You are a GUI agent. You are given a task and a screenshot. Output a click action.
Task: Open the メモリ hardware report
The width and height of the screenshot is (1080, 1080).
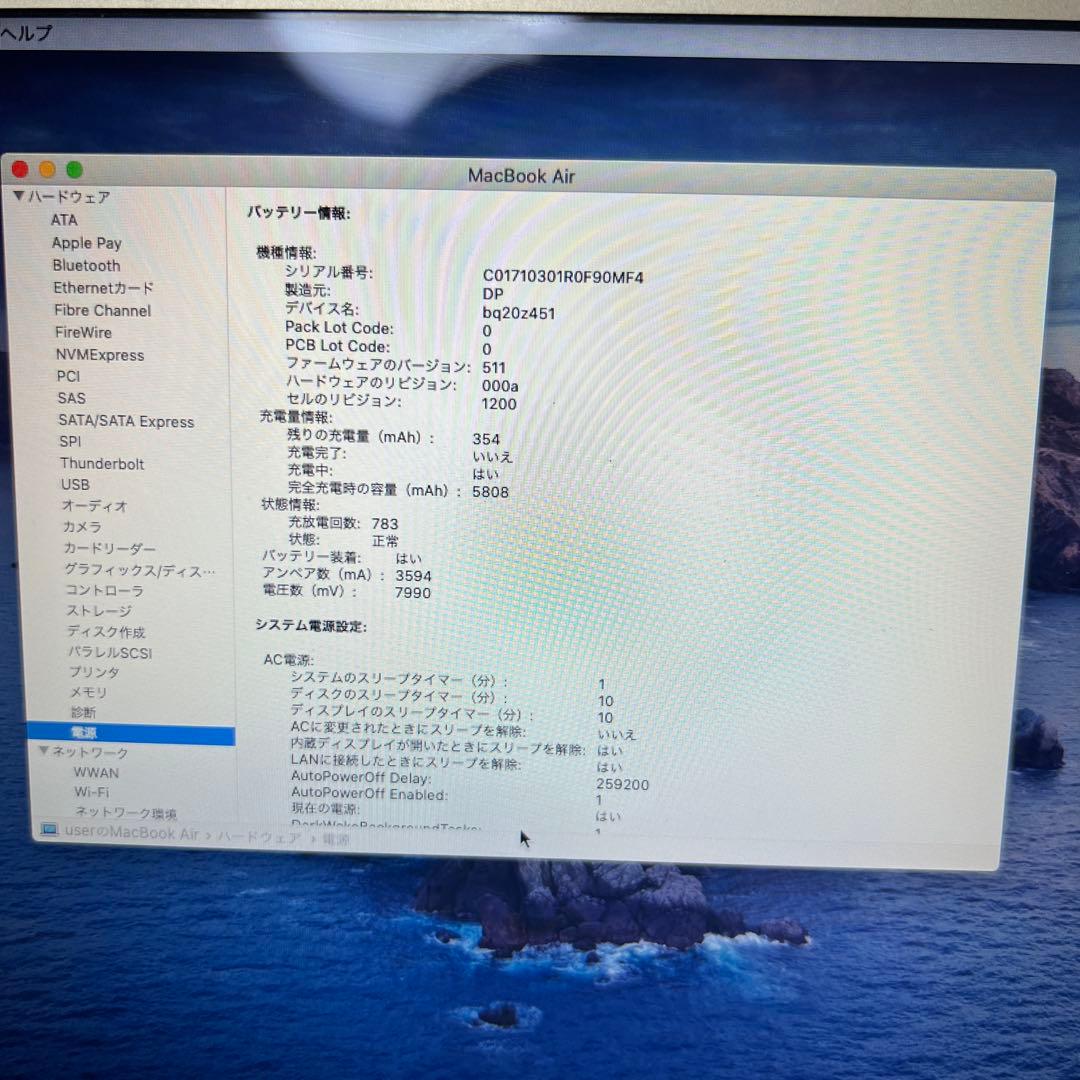90,691
